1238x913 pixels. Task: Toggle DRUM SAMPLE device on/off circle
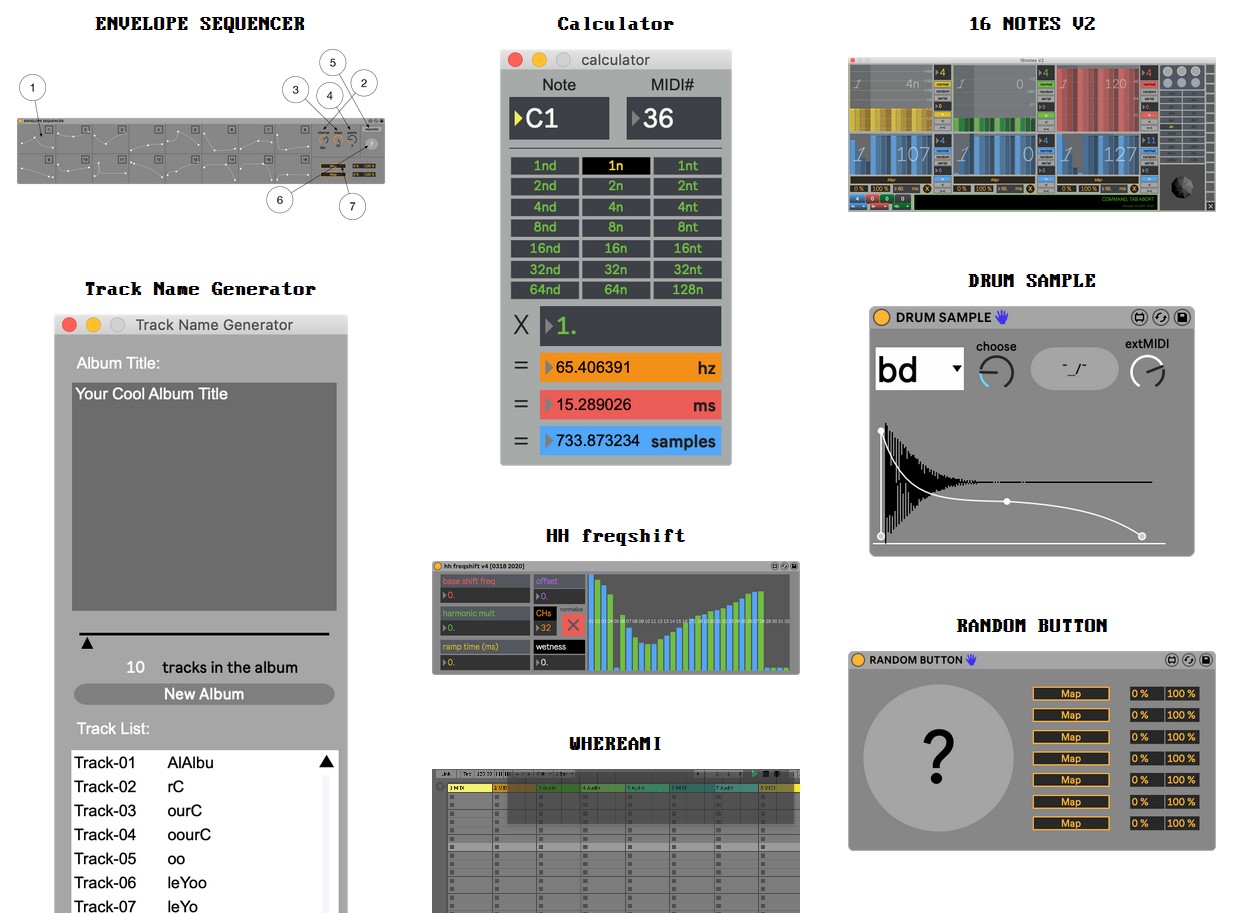pos(881,318)
